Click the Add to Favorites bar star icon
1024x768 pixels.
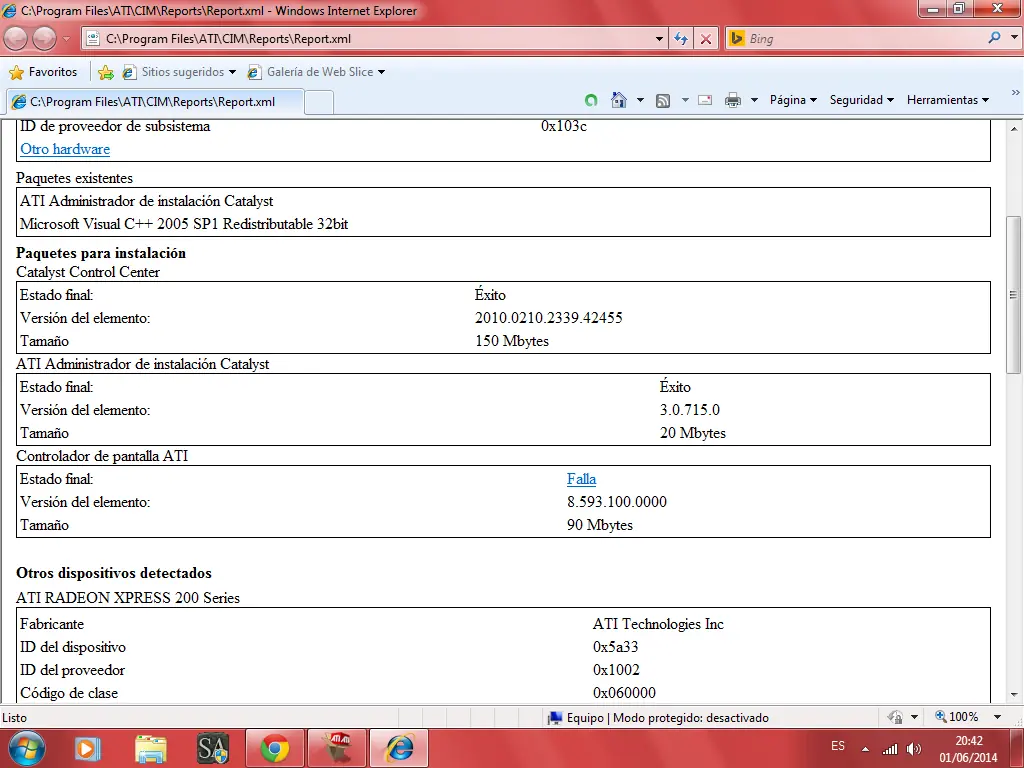point(105,72)
